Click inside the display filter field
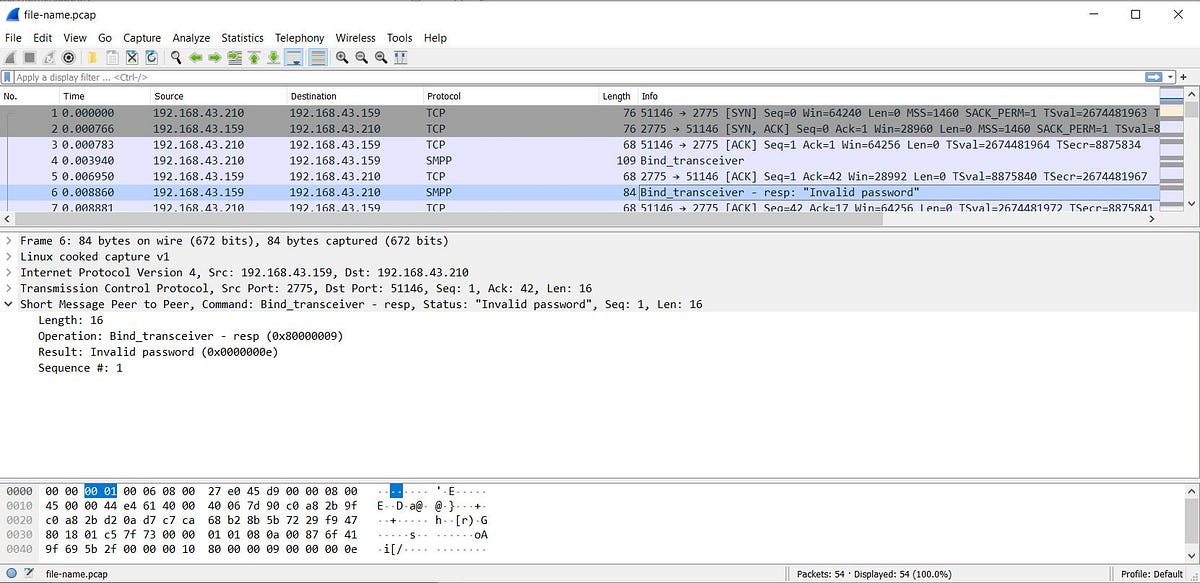The width and height of the screenshot is (1200, 583). tap(400, 77)
